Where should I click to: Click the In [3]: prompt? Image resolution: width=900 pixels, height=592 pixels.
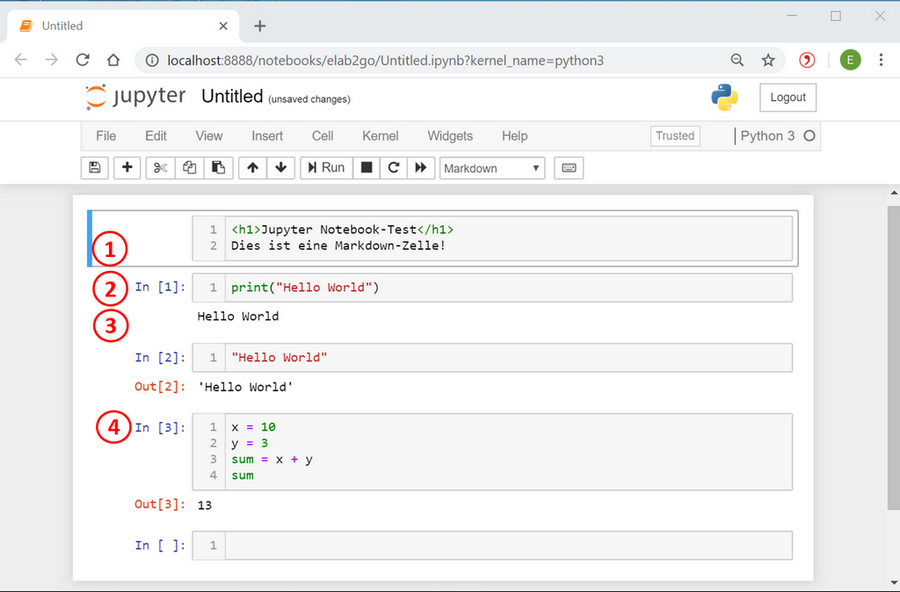click(160, 428)
